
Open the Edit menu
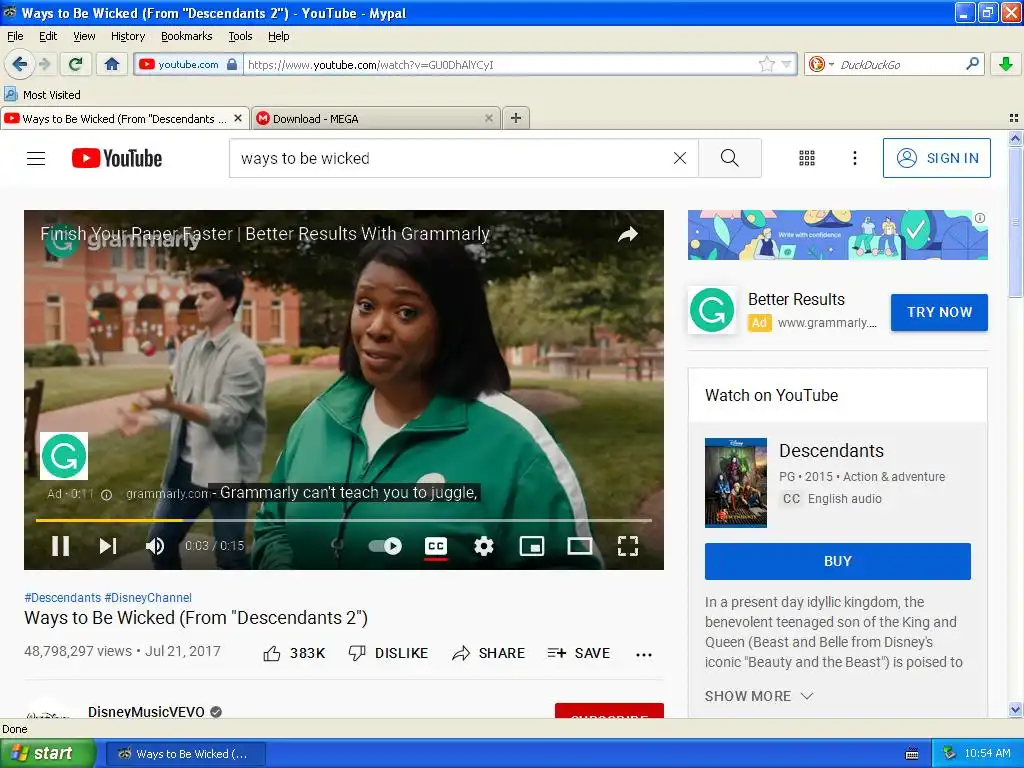pyautogui.click(x=48, y=36)
